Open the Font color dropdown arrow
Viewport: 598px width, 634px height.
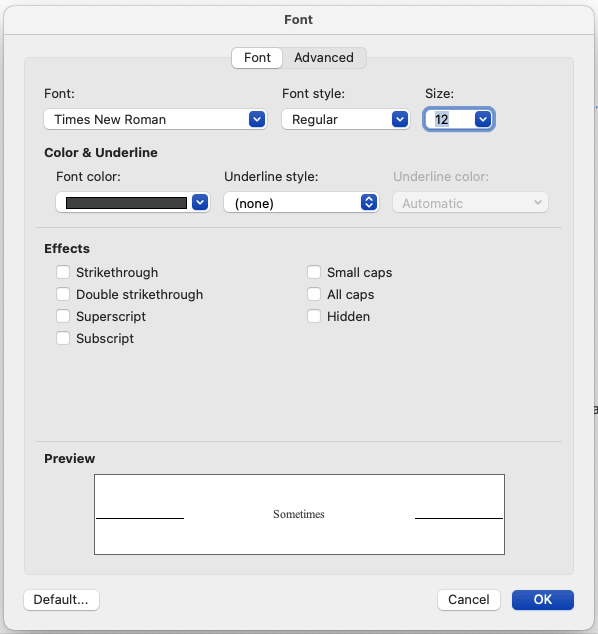(x=200, y=202)
